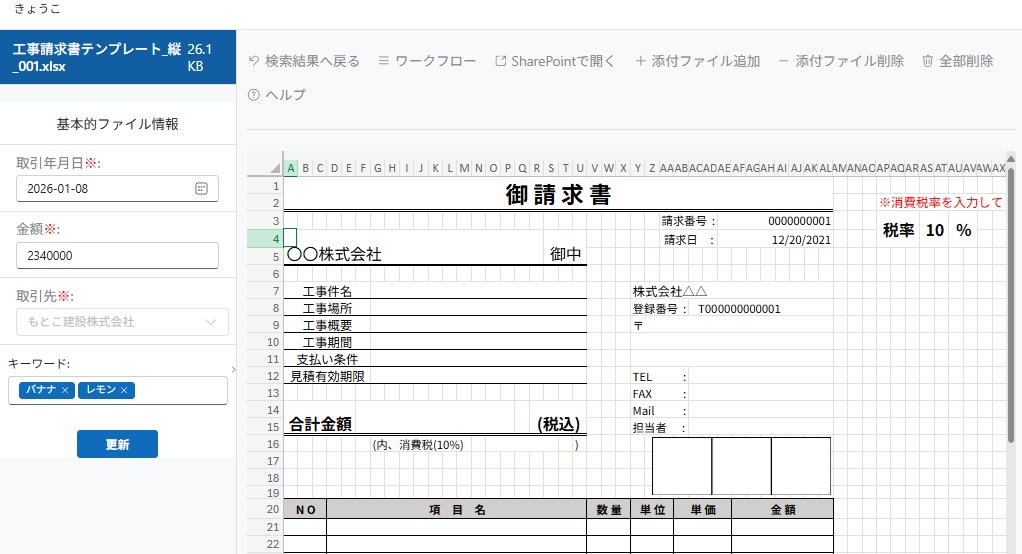Image resolution: width=1022 pixels, height=554 pixels.
Task: Click the Open in SharePoint icon
Action: pyautogui.click(x=501, y=61)
